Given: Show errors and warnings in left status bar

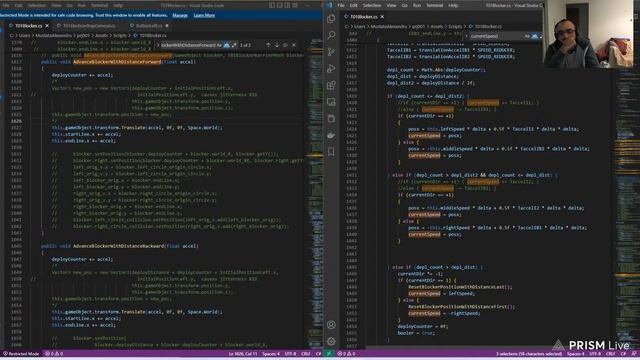Looking at the screenshot, I should (54, 353).
